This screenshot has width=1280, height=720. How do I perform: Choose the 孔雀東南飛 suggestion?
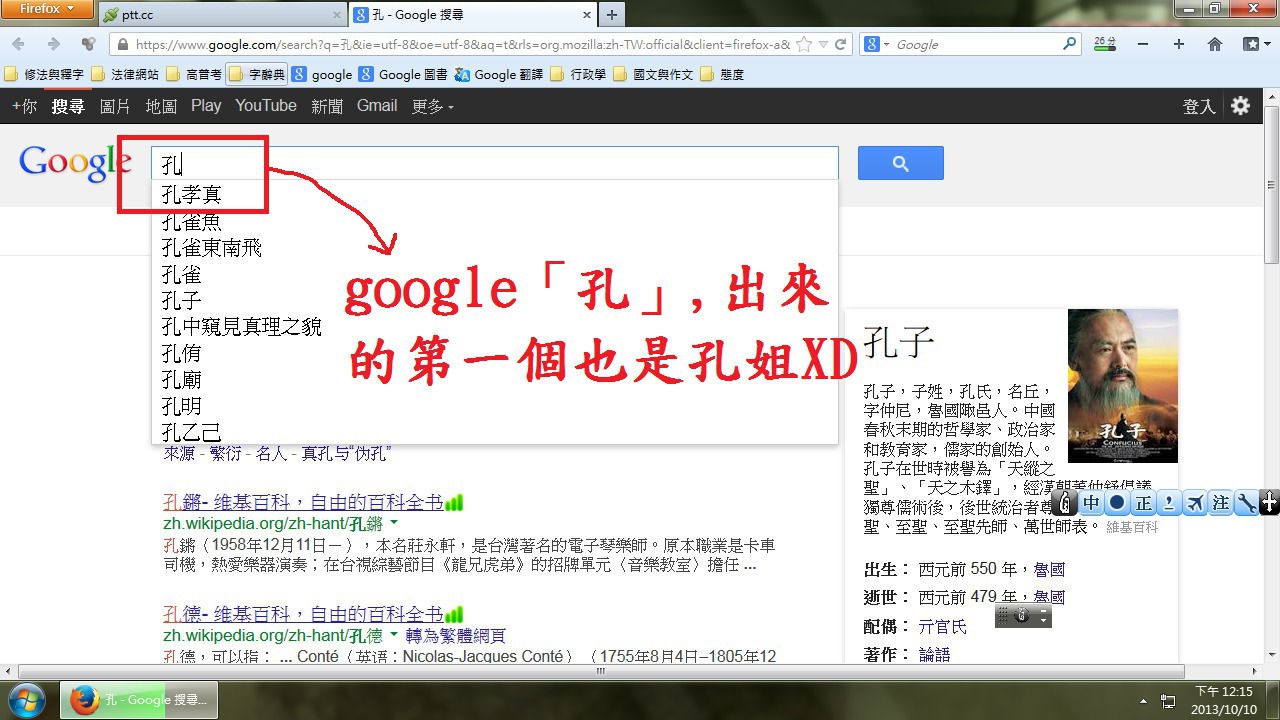coord(494,247)
